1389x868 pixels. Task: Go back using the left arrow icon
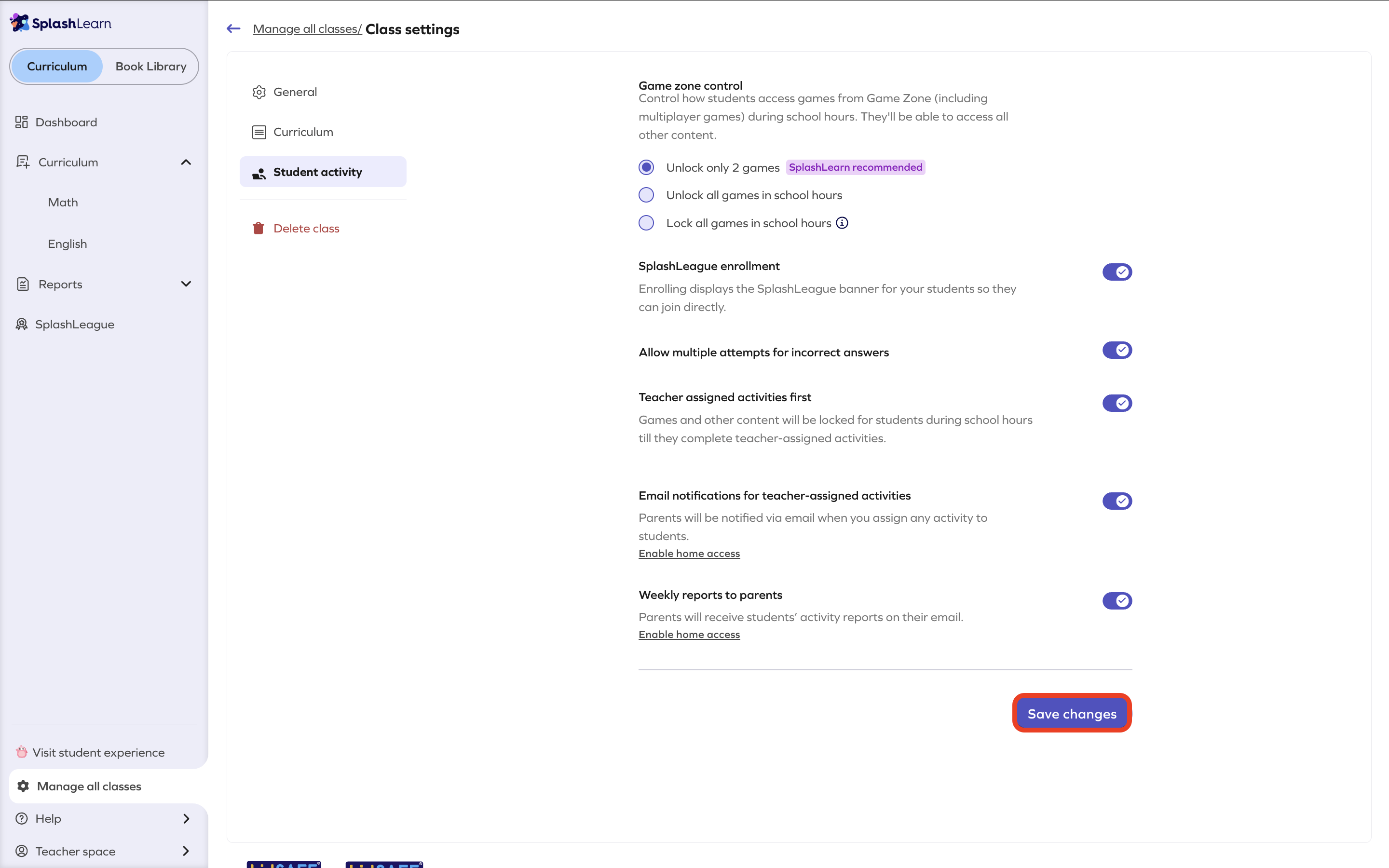point(233,29)
